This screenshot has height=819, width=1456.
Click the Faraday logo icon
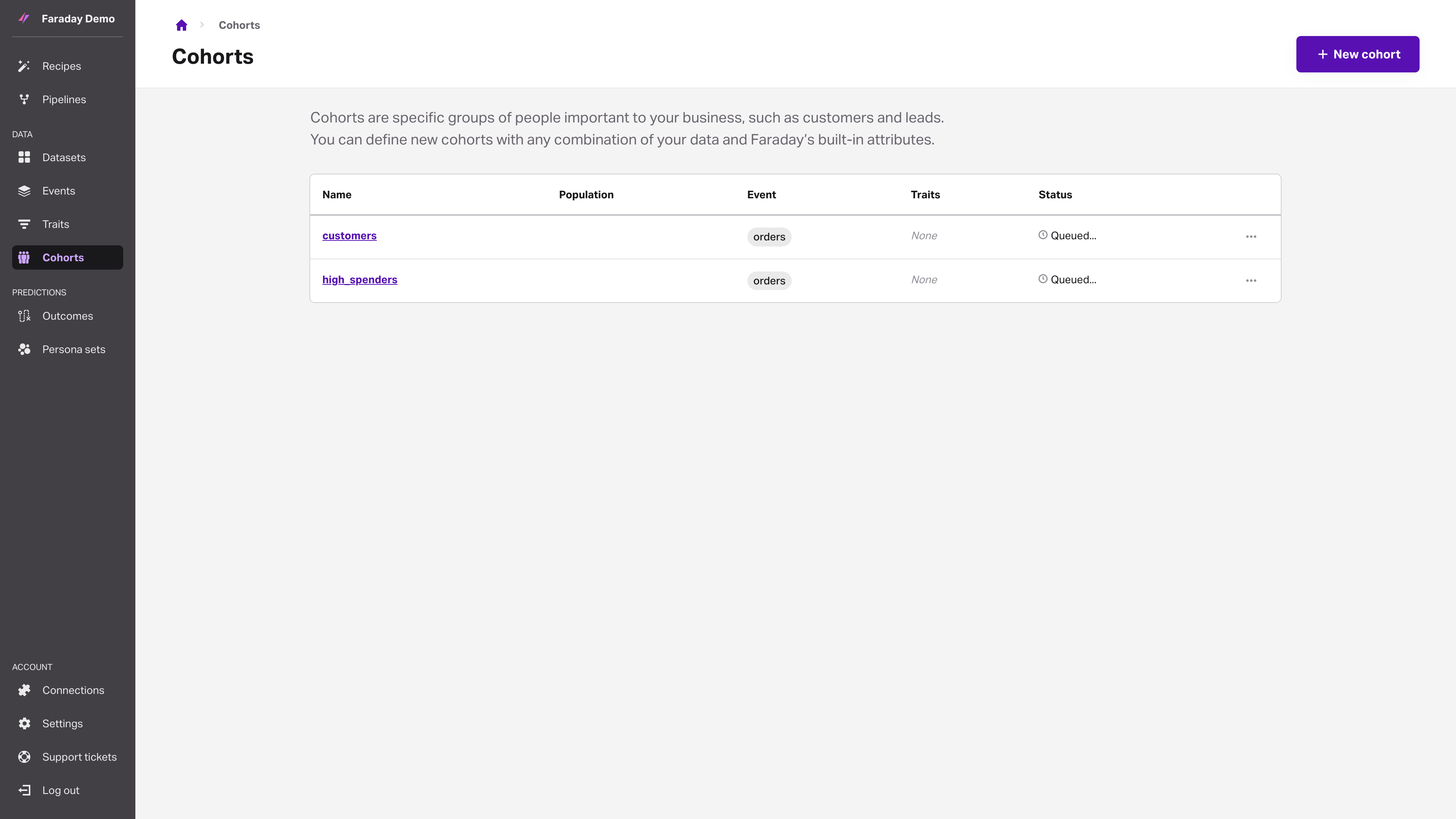24,18
